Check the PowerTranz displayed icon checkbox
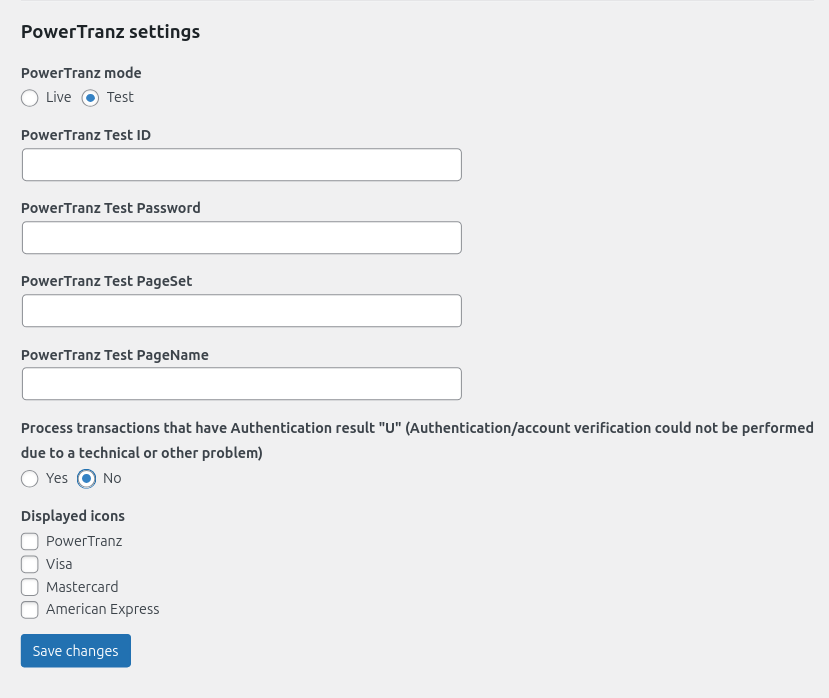 [30, 541]
